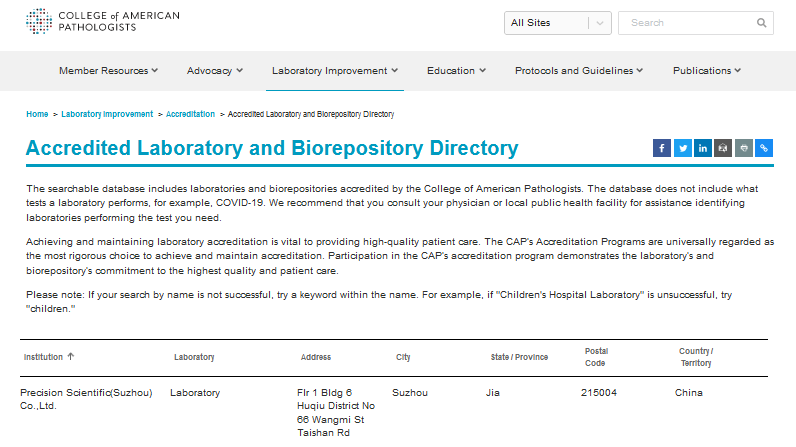This screenshot has height=447, width=796.
Task: Sort by Institution ascending arrow
Action: 71,357
